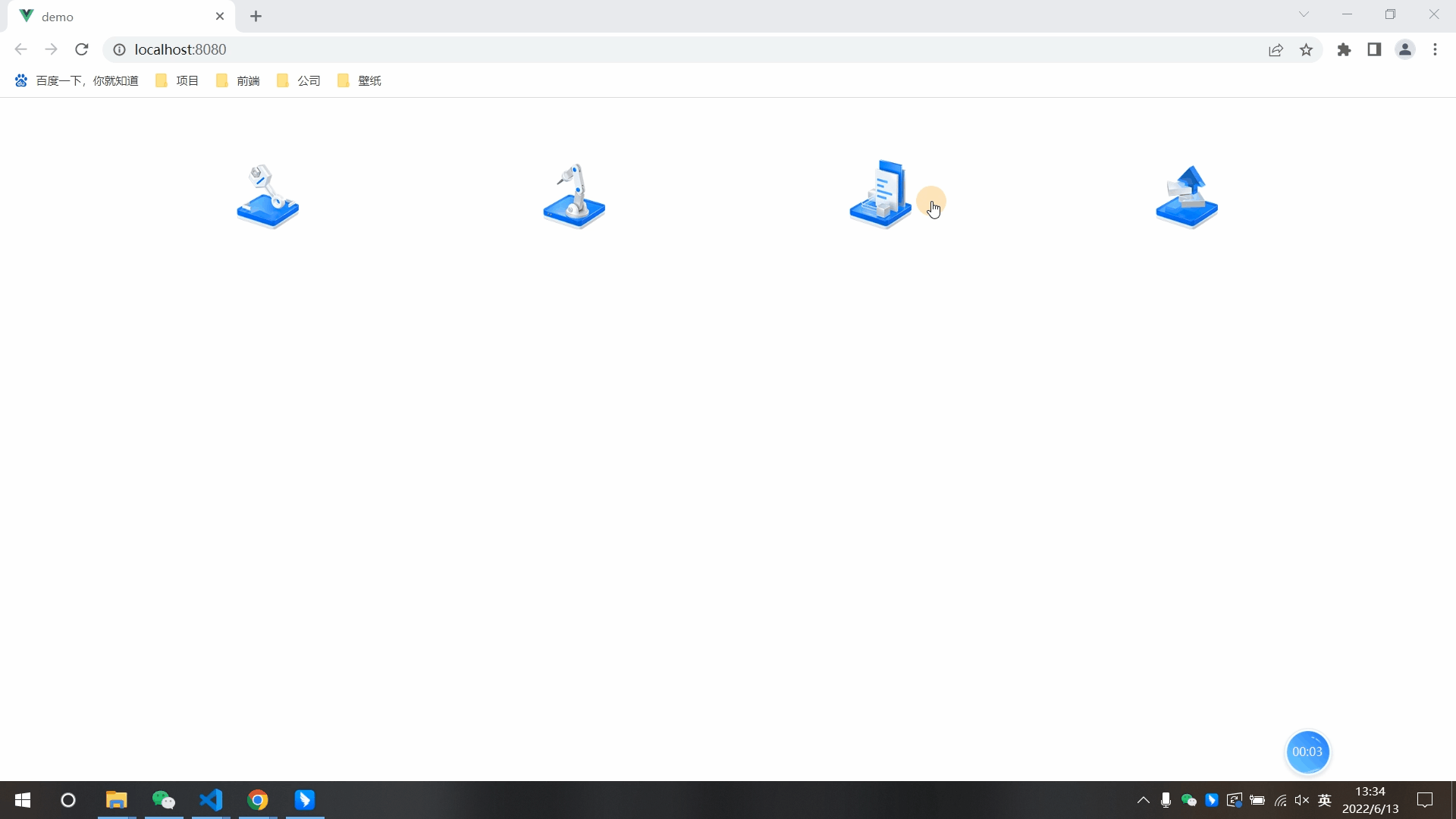Open Visual Studio Code from taskbar
This screenshot has width=1456, height=819.
coord(211,800)
